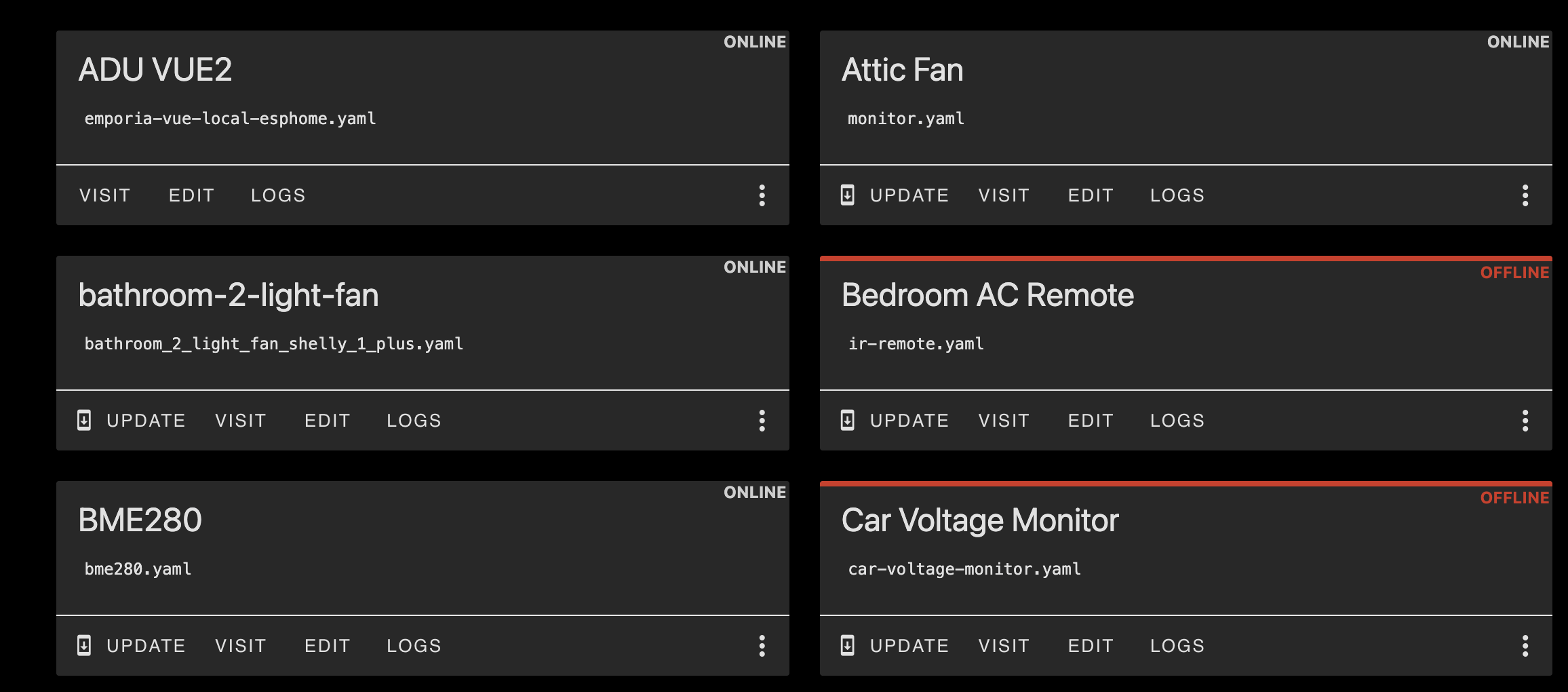Click EDIT on the Car Voltage Monitor card

coord(1090,646)
